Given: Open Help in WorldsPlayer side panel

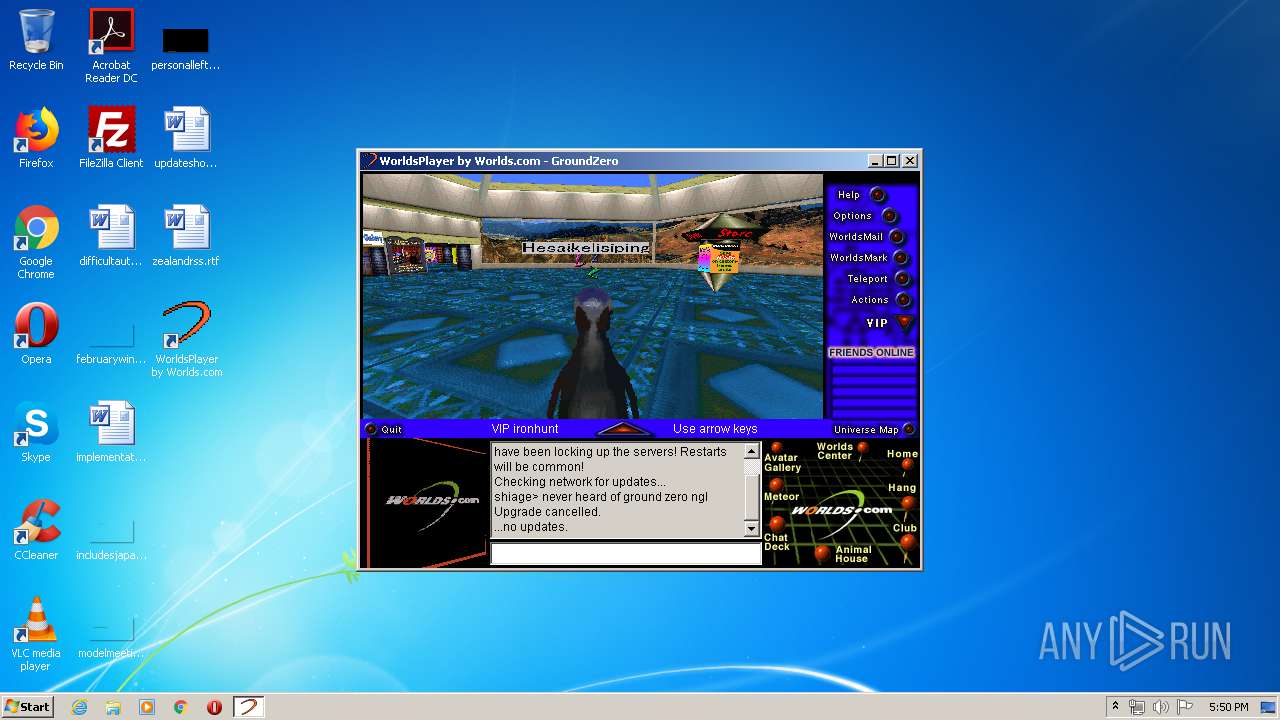Looking at the screenshot, I should pyautogui.click(x=861, y=195).
